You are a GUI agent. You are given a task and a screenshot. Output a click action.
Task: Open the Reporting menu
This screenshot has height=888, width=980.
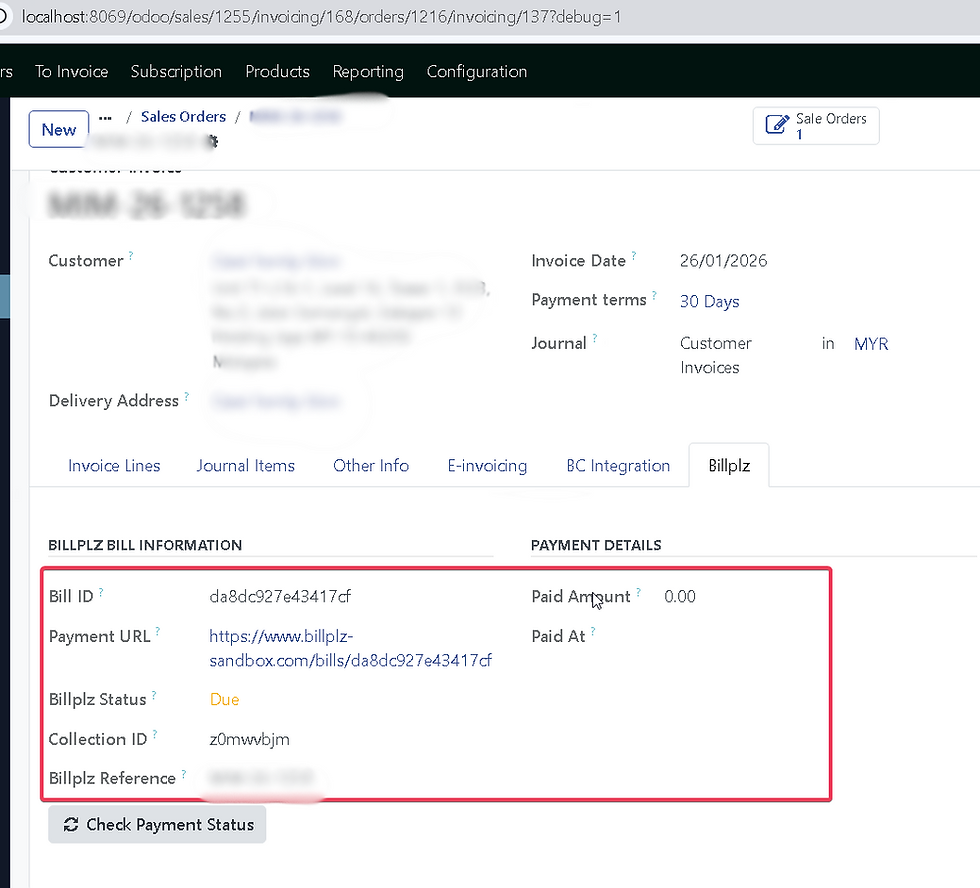click(x=368, y=71)
